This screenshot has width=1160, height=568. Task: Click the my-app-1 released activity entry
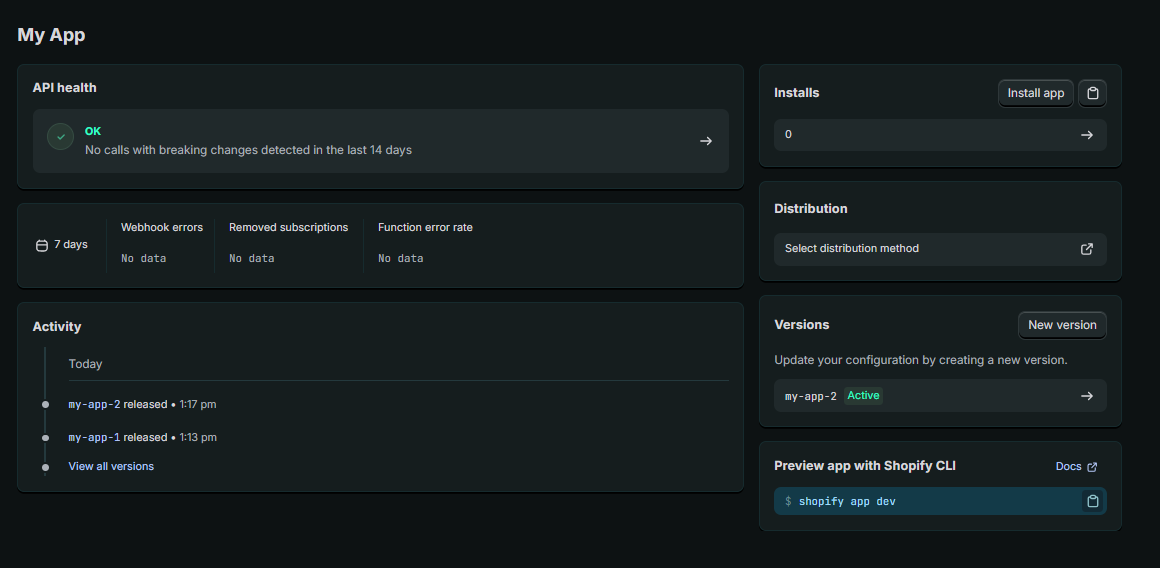click(x=117, y=437)
